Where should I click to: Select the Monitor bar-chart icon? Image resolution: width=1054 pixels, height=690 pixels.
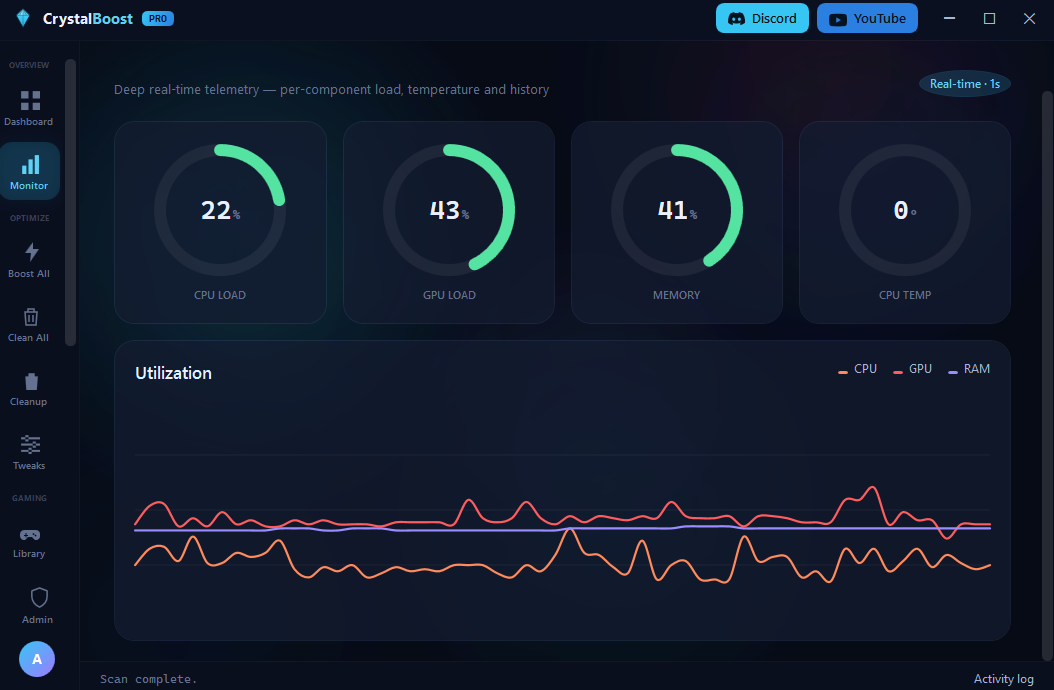(x=30, y=164)
